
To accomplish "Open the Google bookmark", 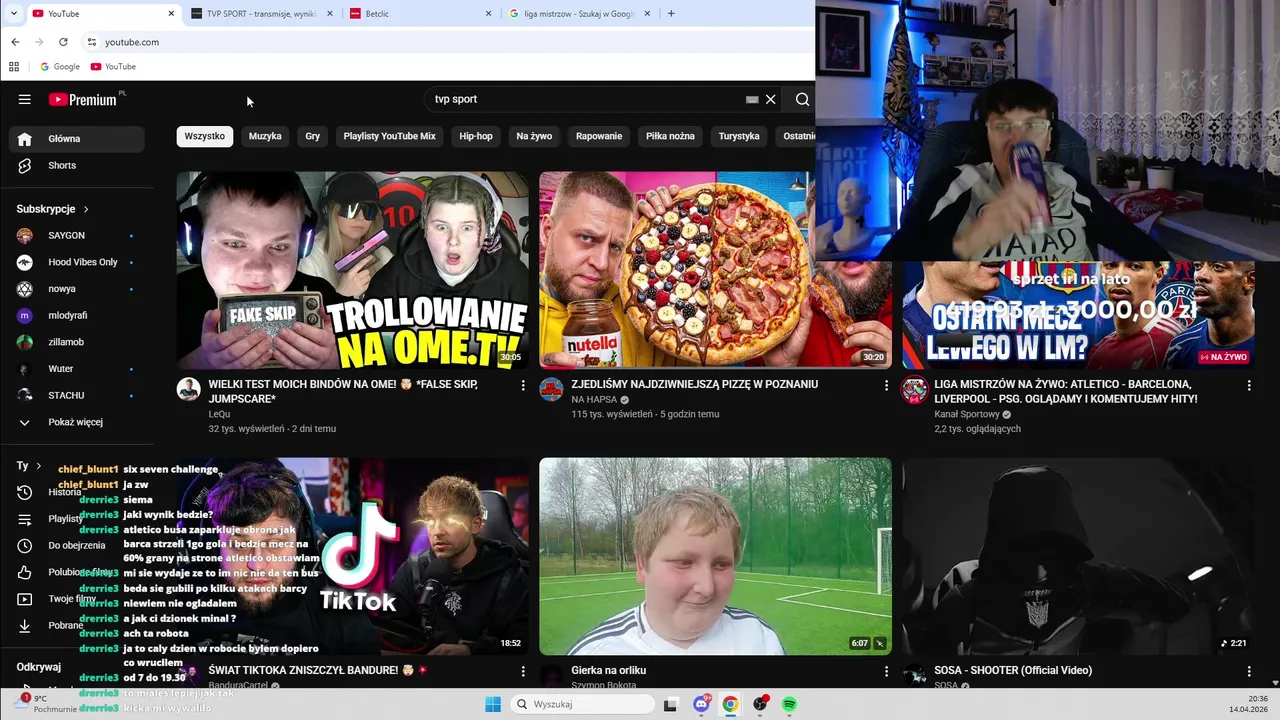I will (x=59, y=66).
